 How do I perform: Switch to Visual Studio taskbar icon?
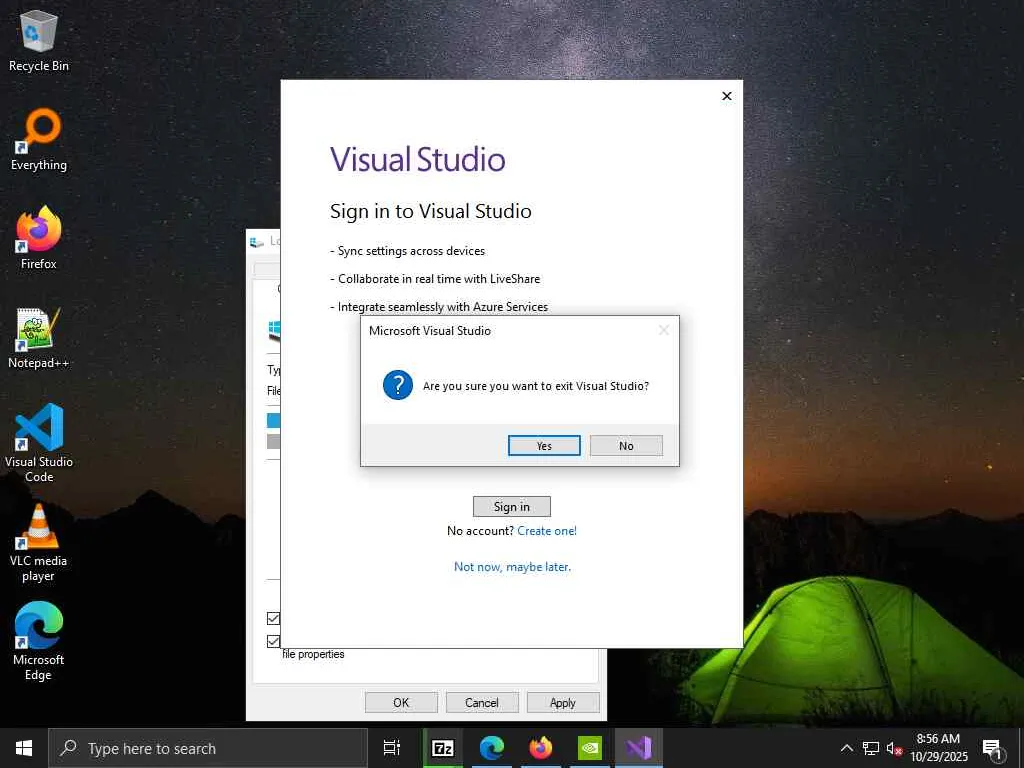pos(639,748)
